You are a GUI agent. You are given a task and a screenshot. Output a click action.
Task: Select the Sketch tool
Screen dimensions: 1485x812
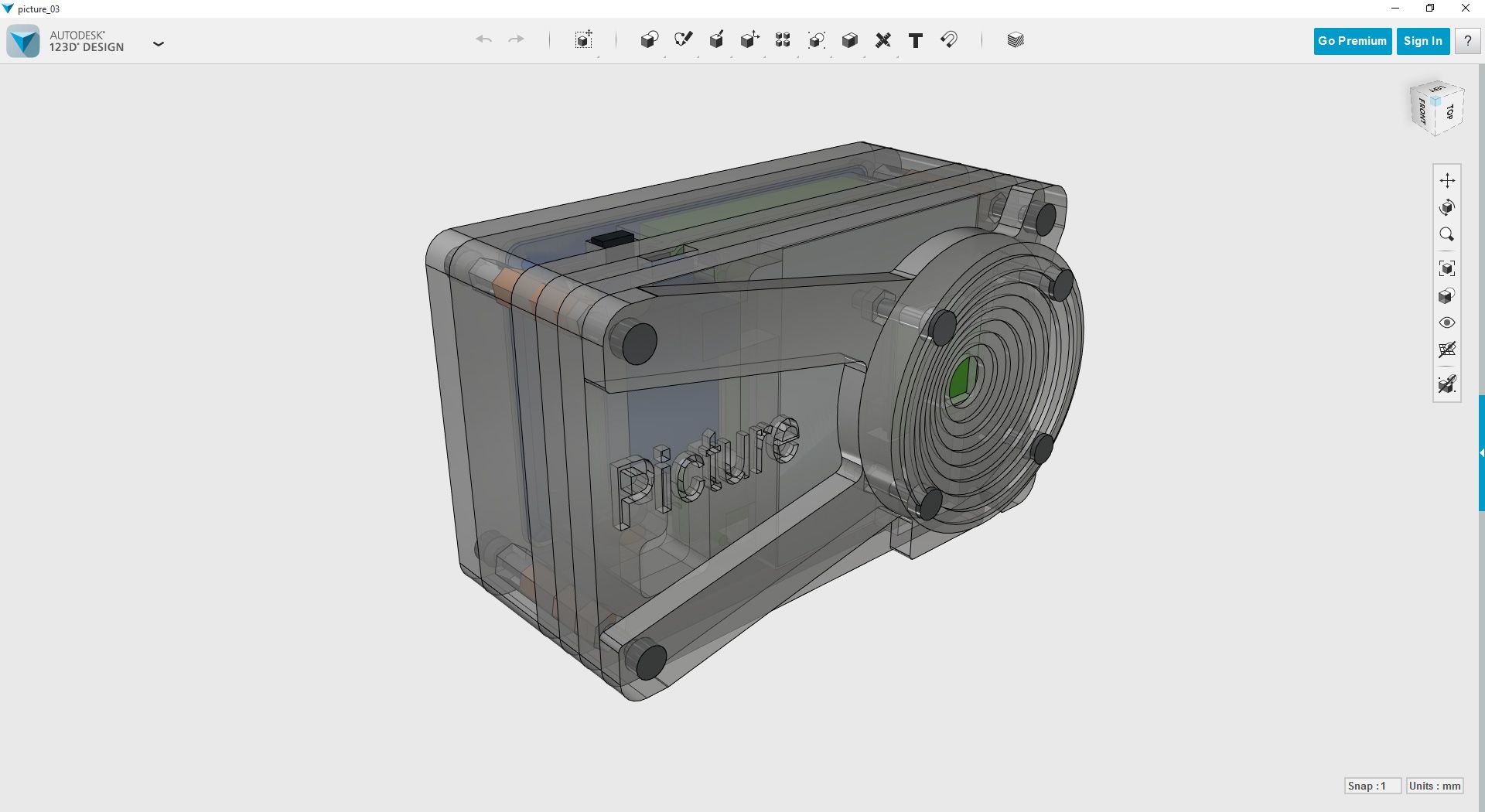pyautogui.click(x=684, y=40)
